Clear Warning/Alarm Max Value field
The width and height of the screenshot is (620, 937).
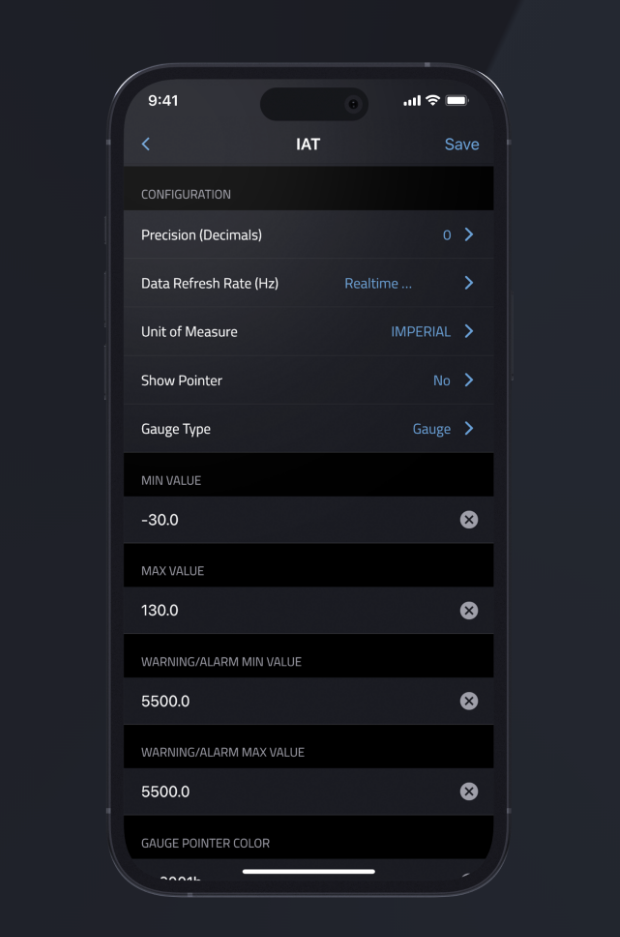468,791
